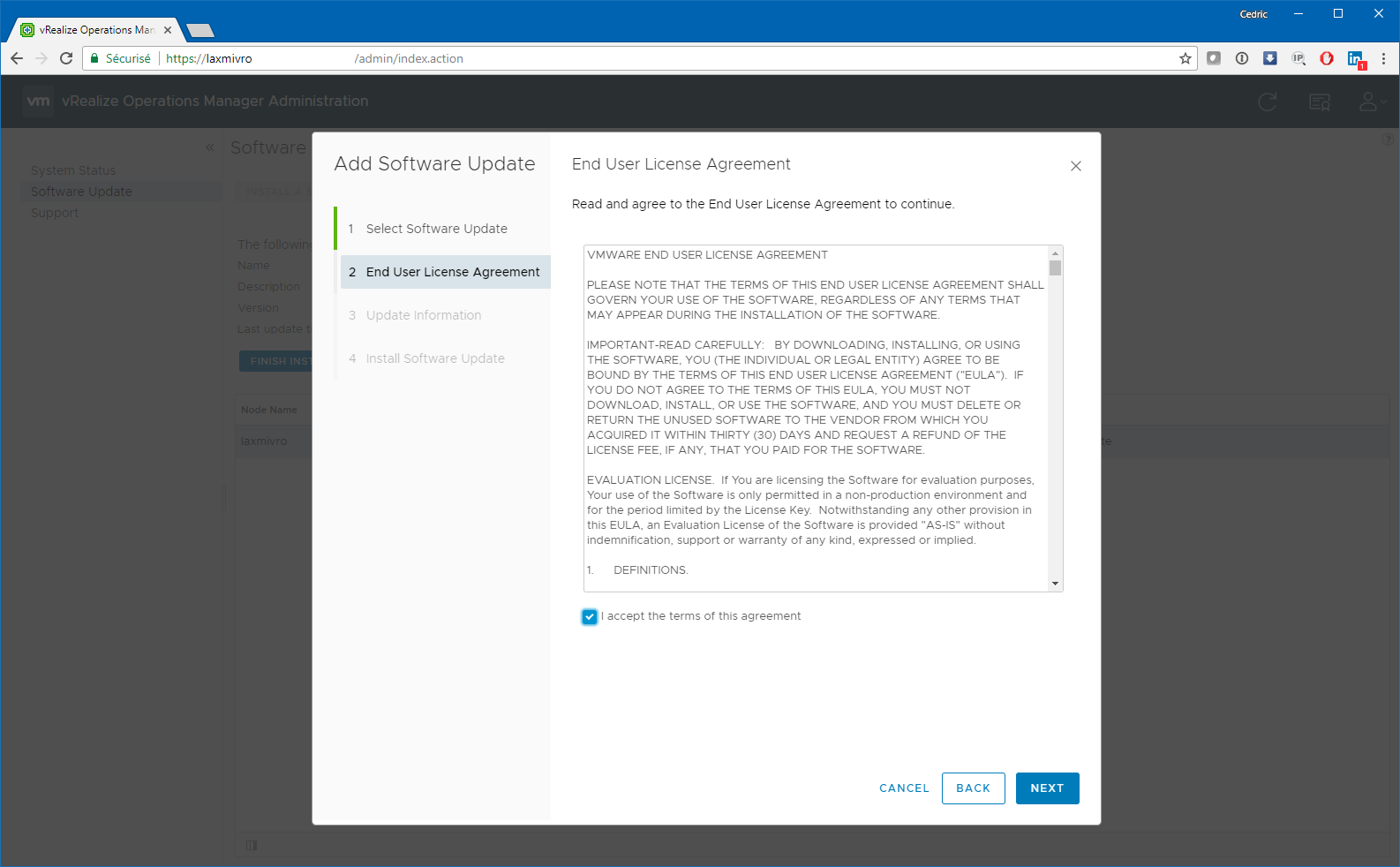
Task: Click the IP lookup extension icon
Action: click(1298, 58)
